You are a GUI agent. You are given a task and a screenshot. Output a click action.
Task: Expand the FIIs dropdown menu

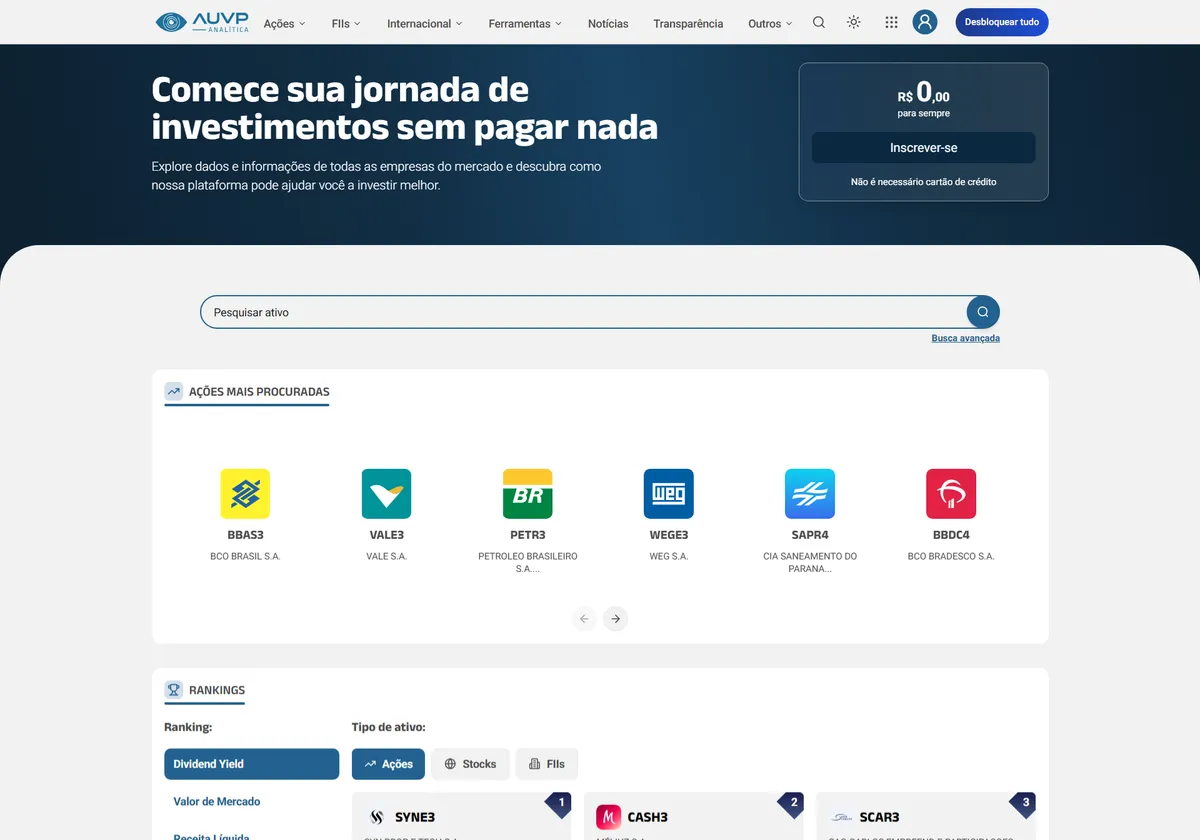346,23
